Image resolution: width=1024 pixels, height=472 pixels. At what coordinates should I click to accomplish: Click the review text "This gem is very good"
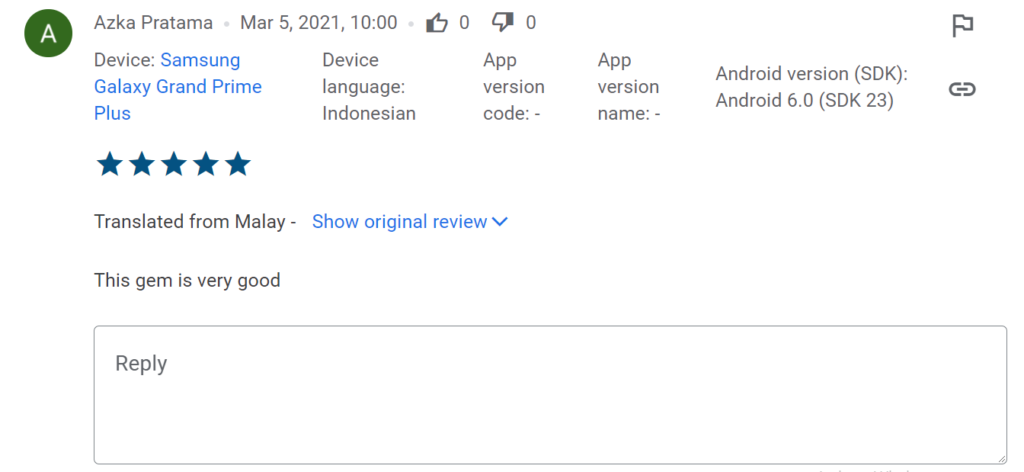point(187,280)
